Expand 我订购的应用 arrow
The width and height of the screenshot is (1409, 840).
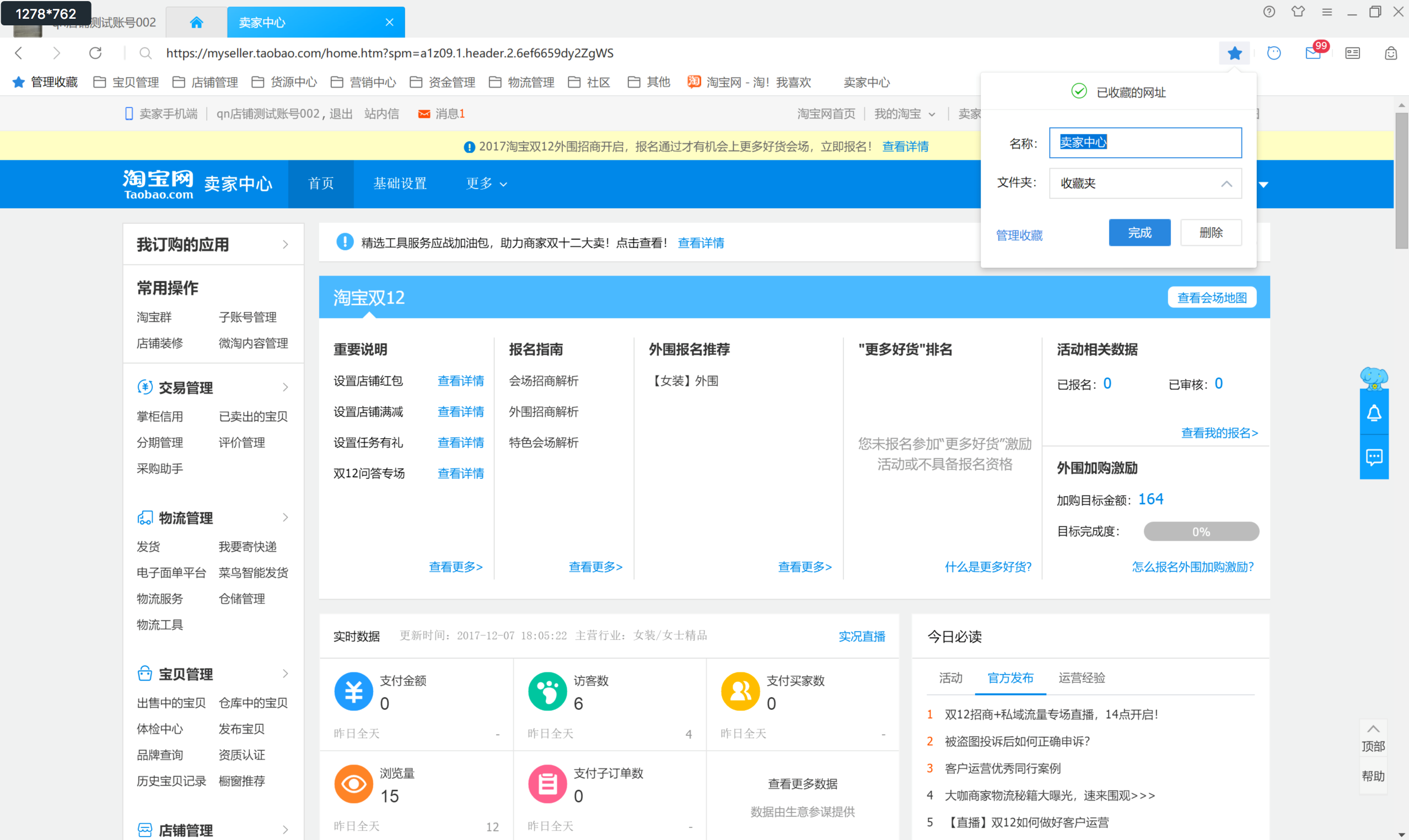tap(286, 244)
